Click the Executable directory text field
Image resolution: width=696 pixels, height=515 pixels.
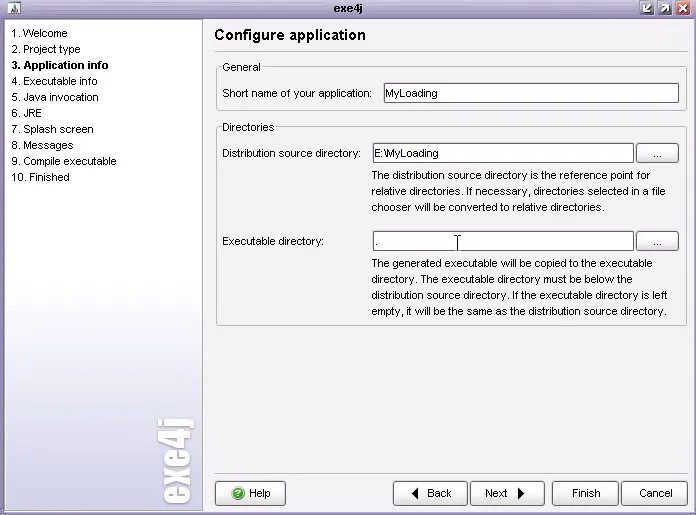[503, 241]
